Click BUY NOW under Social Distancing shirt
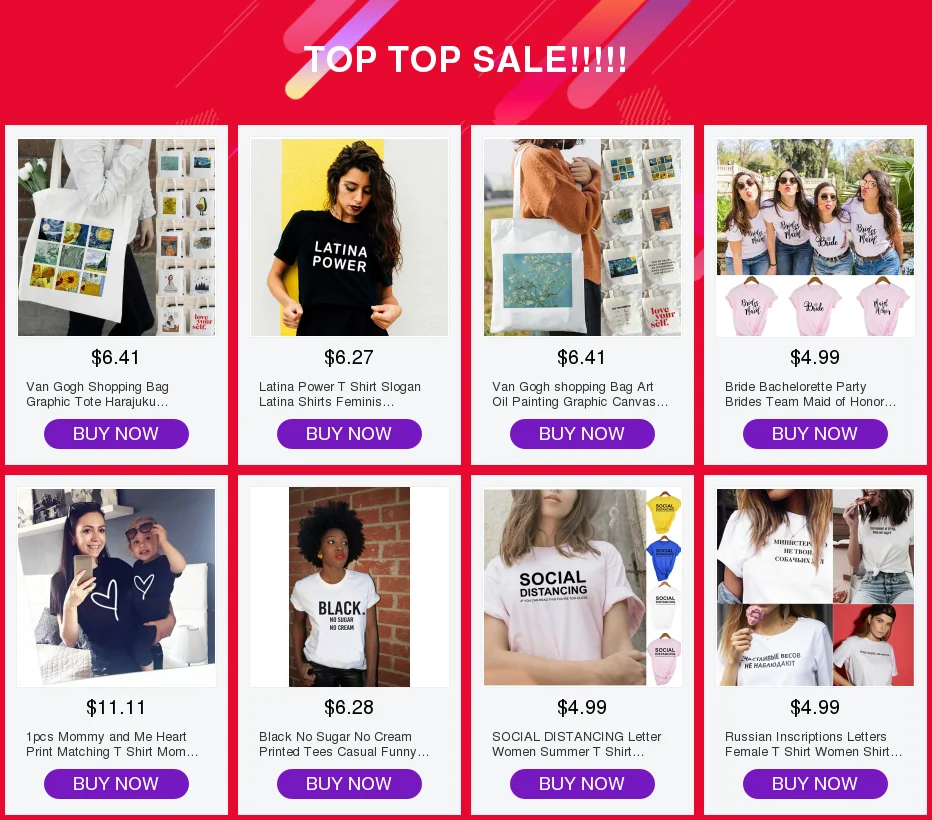Image resolution: width=932 pixels, height=820 pixels. (582, 784)
